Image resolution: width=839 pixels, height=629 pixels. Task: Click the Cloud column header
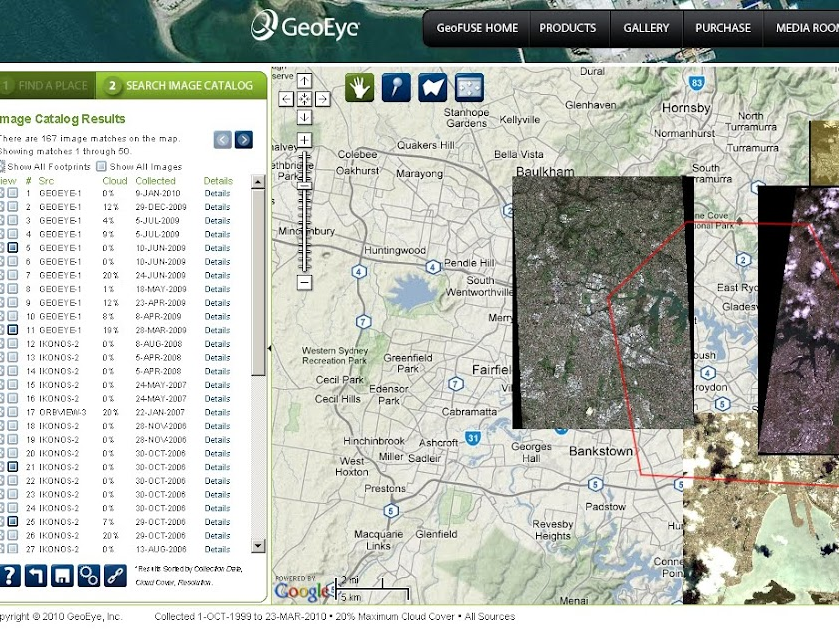[x=115, y=181]
